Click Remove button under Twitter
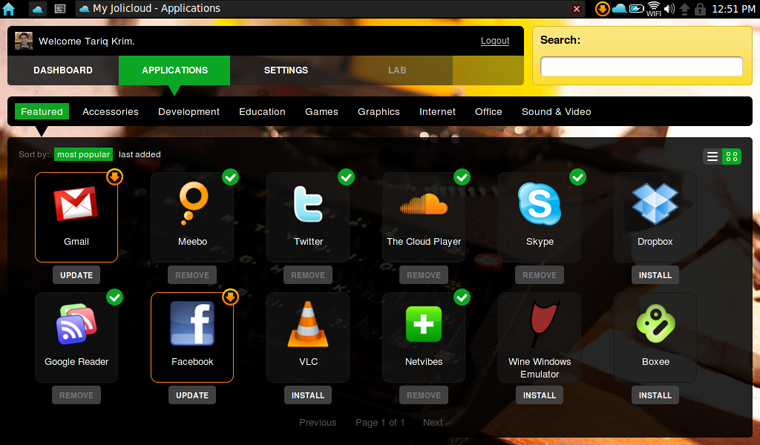This screenshot has width=760, height=445. [308, 275]
